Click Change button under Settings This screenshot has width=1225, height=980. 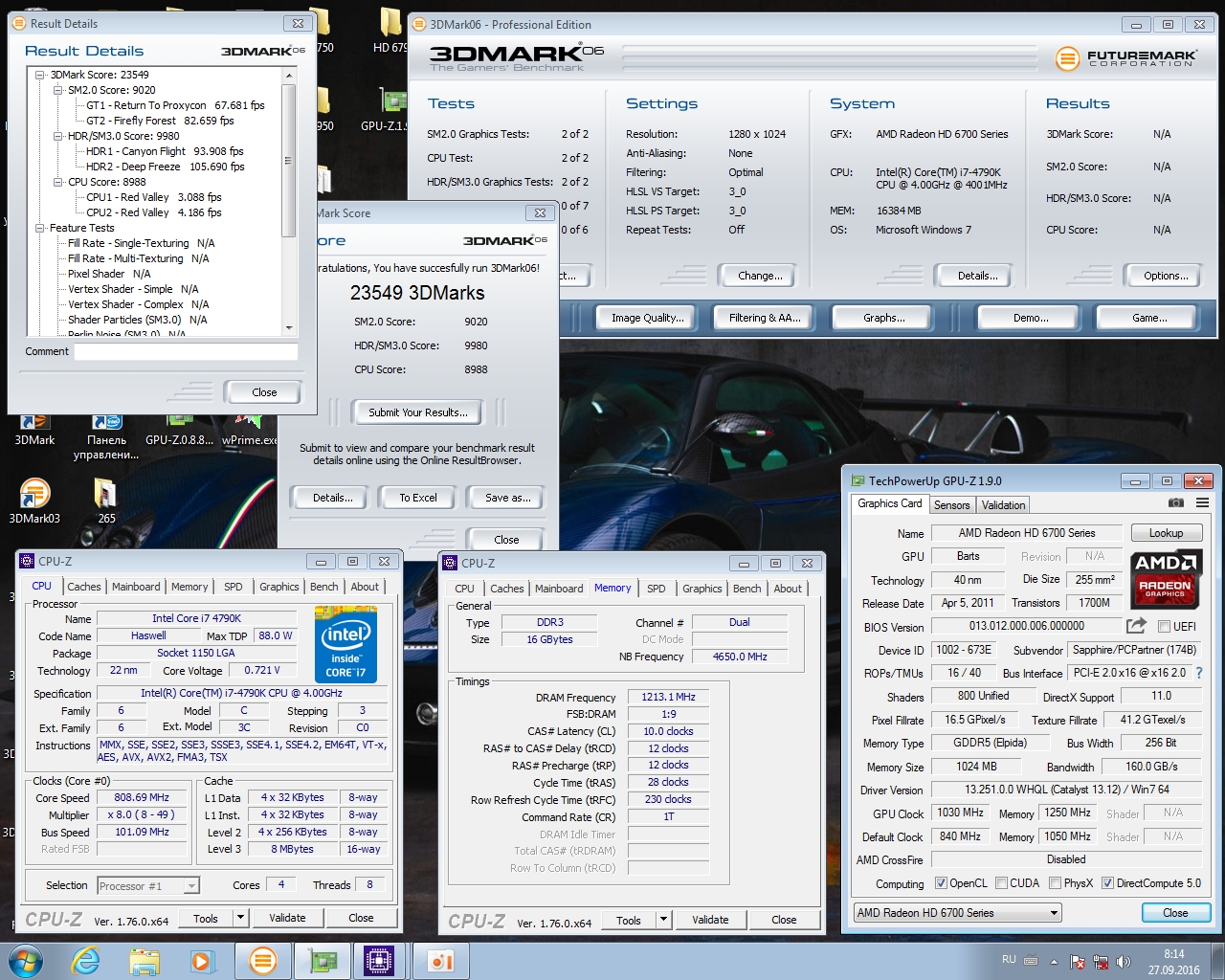tap(760, 276)
